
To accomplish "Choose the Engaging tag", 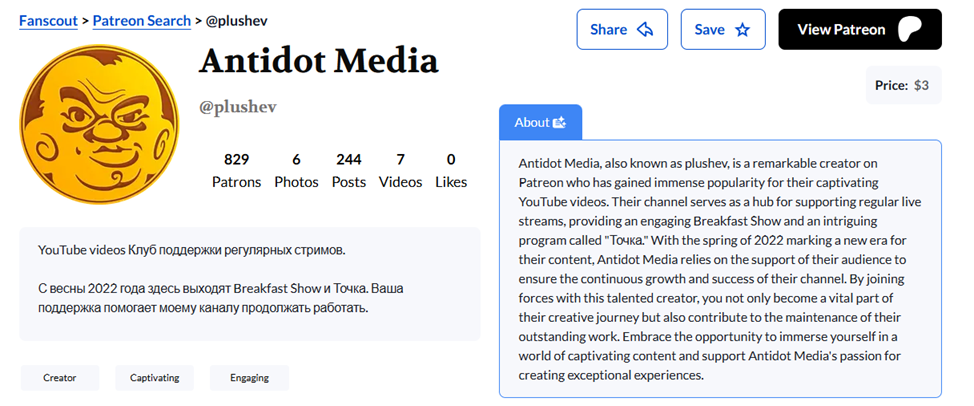I will (x=249, y=378).
